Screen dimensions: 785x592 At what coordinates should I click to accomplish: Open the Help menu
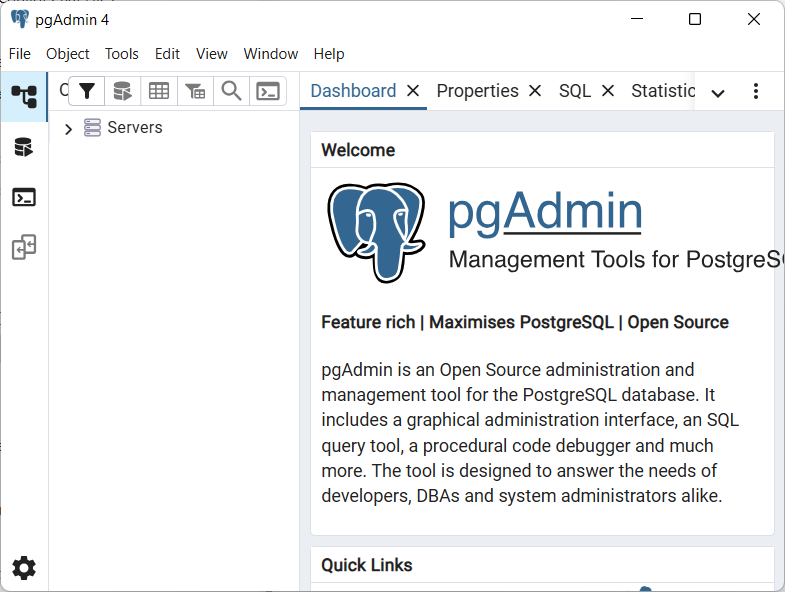(329, 54)
